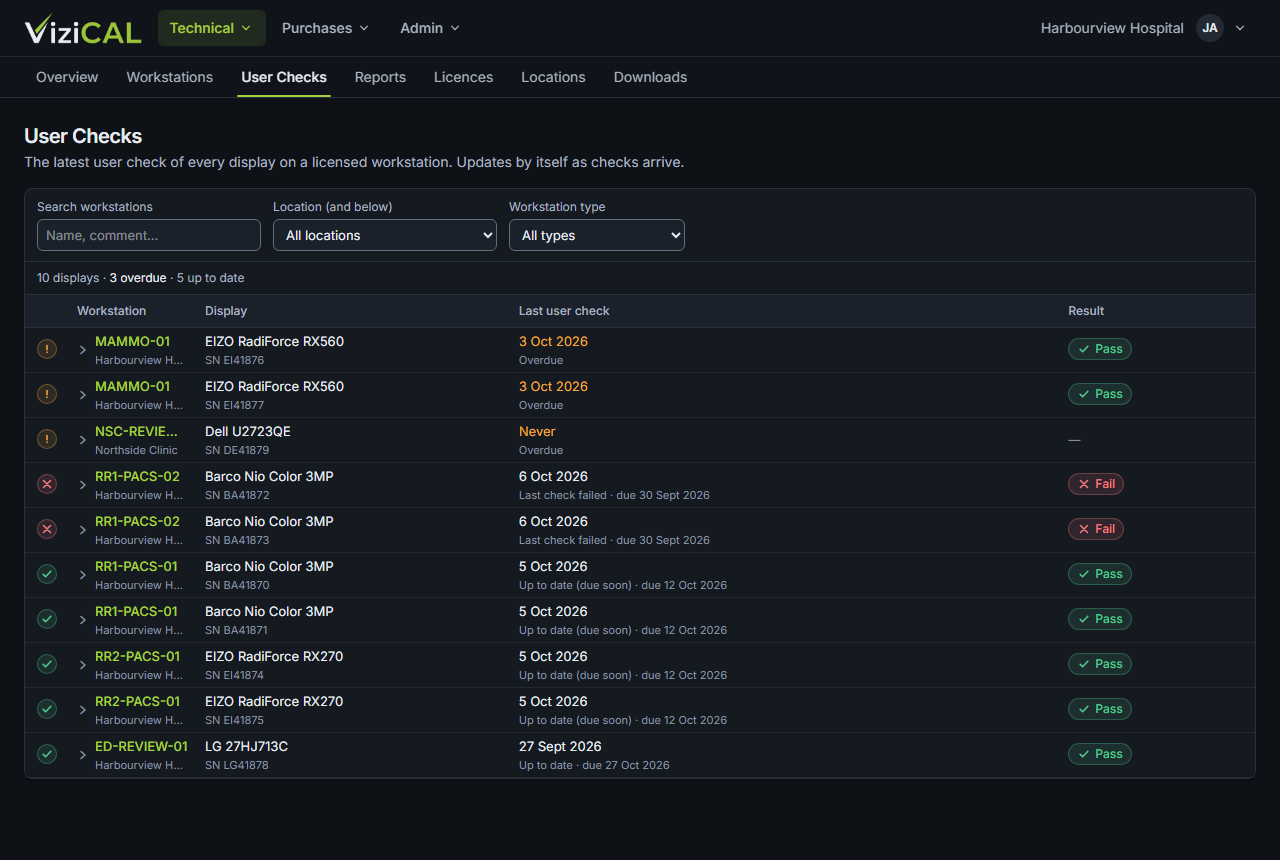Click failed status icon for display SN BA41872
The image size is (1280, 860).
click(47, 485)
